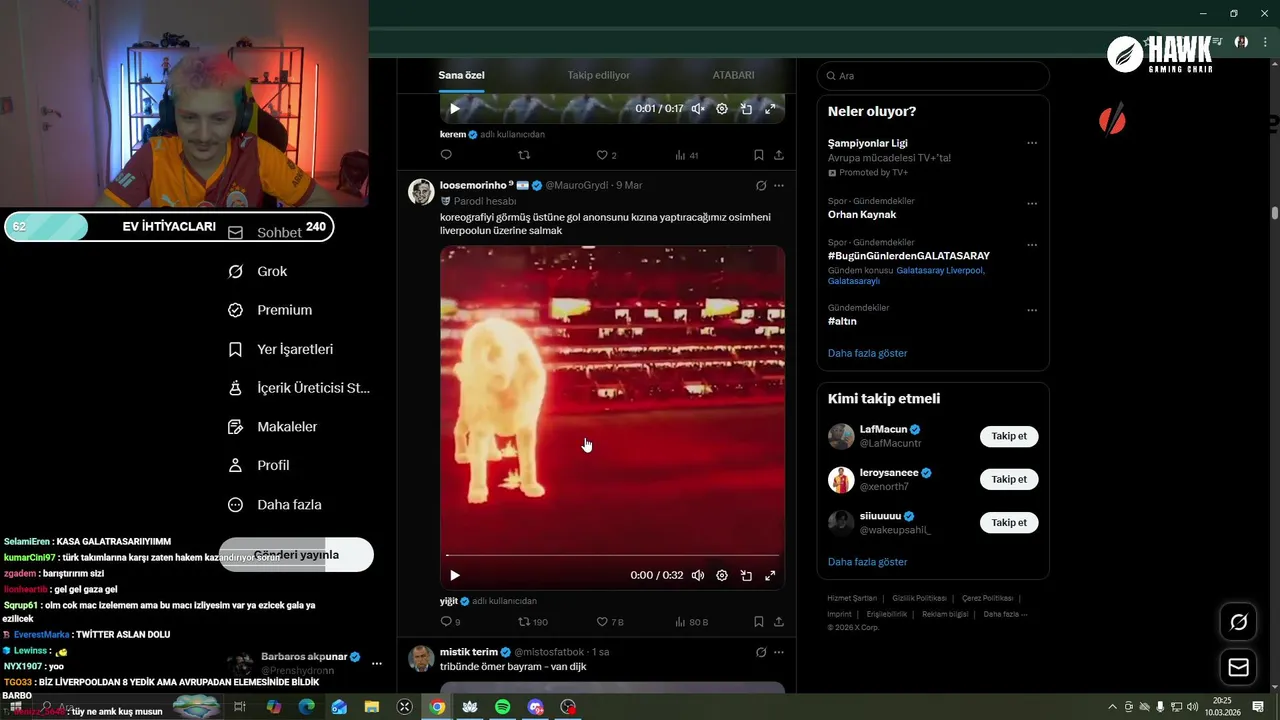1280x720 pixels.
Task: Open loosemorinho profile avatar
Action: [421, 191]
